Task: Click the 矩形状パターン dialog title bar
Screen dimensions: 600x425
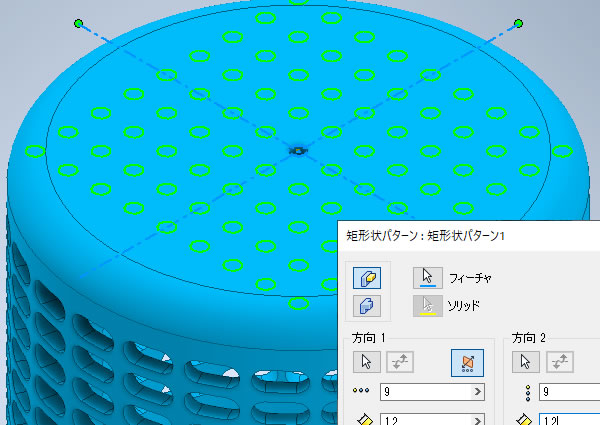Action: coord(469,236)
